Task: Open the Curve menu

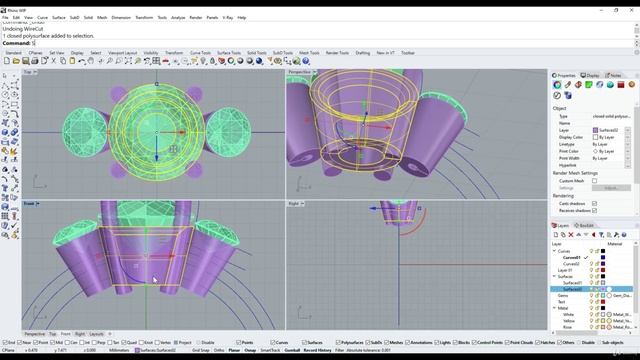Action: pos(42,18)
